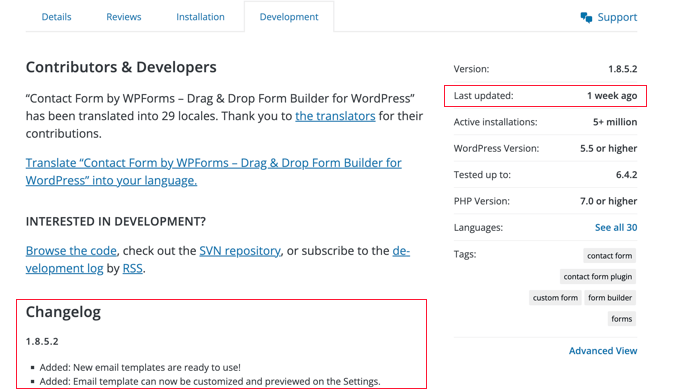680x389 pixels.
Task: Subscribe via the RSS link
Action: click(133, 268)
